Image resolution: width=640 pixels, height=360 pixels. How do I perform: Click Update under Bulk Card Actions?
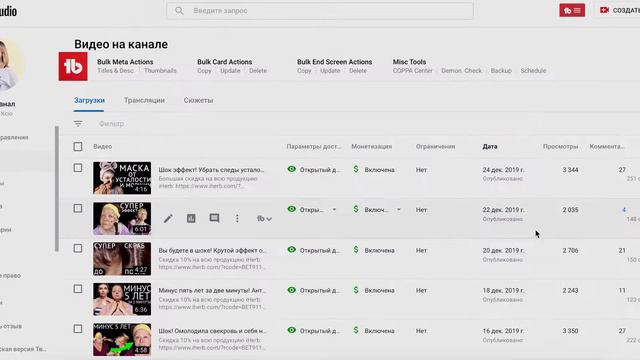[x=230, y=71]
